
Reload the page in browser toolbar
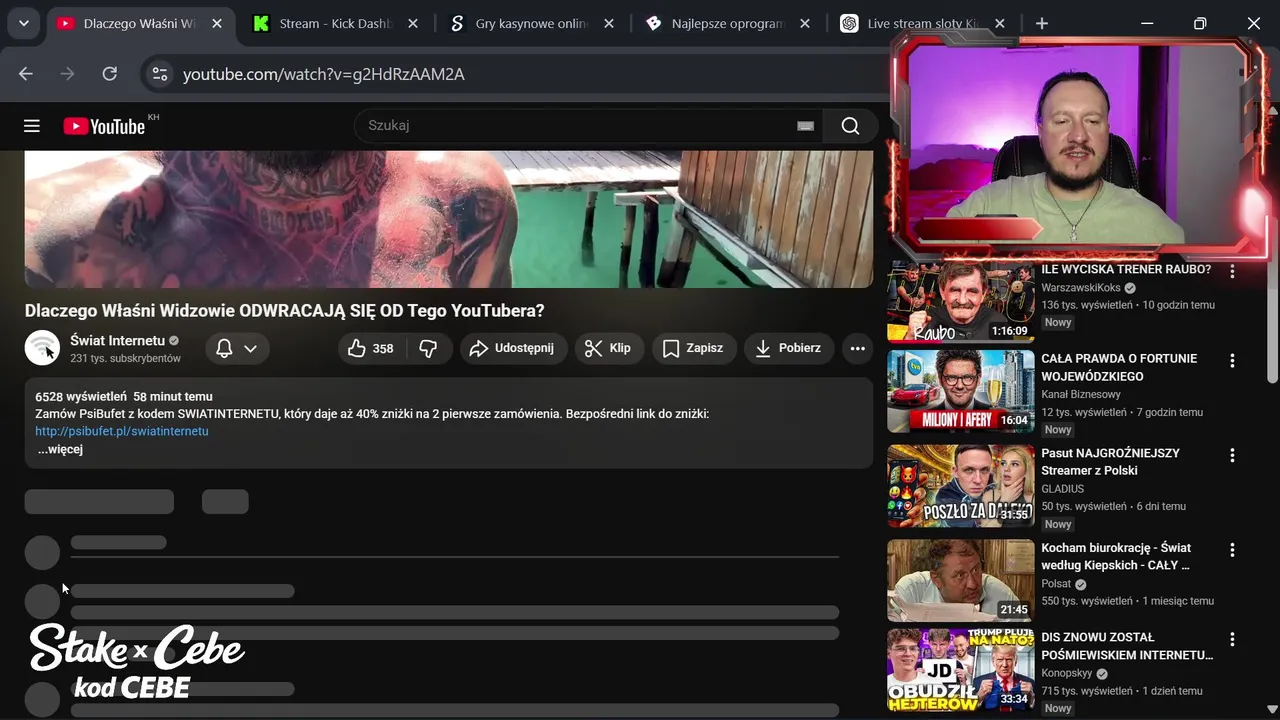pos(110,74)
